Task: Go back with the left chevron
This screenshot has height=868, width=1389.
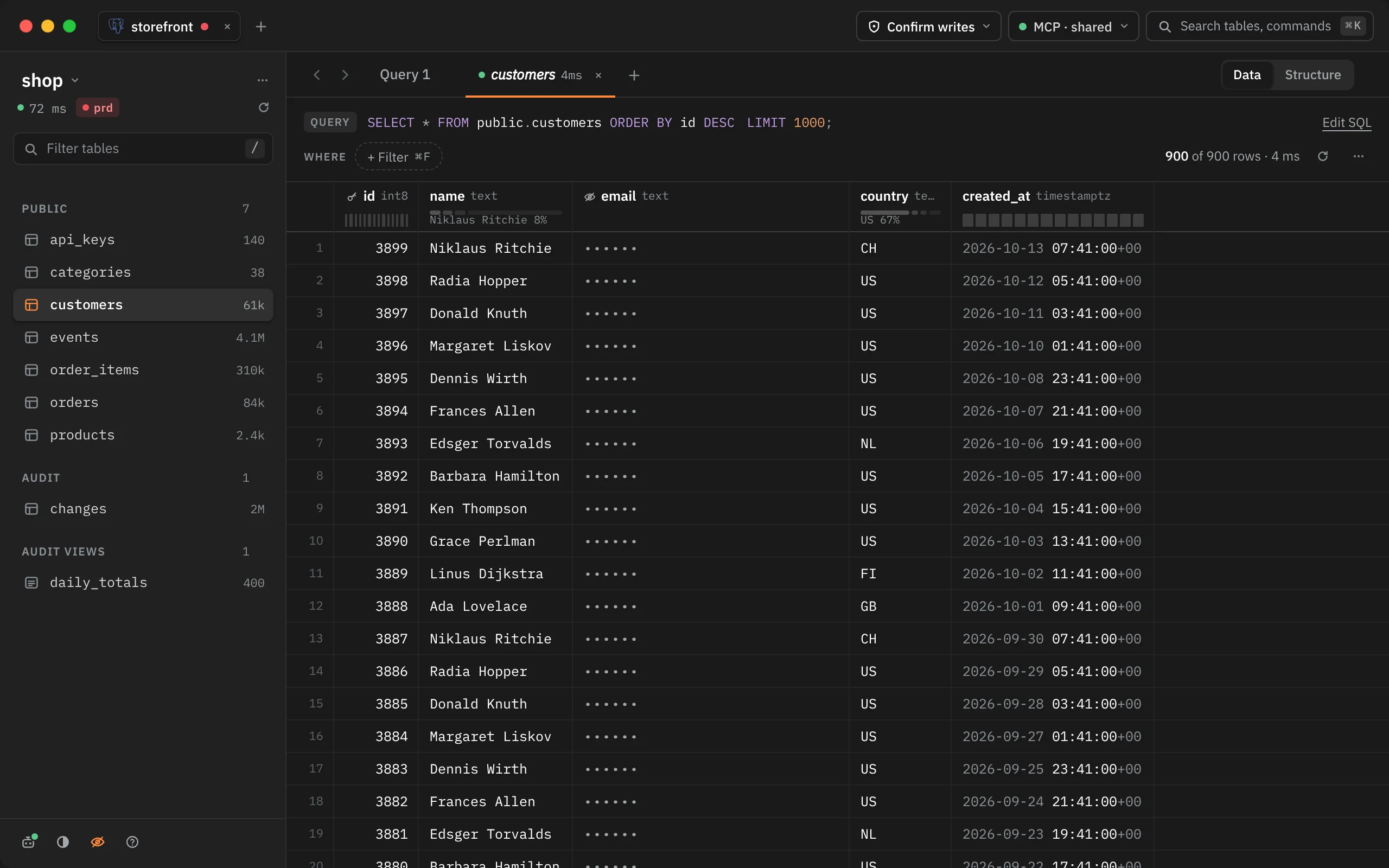Action: [x=317, y=75]
